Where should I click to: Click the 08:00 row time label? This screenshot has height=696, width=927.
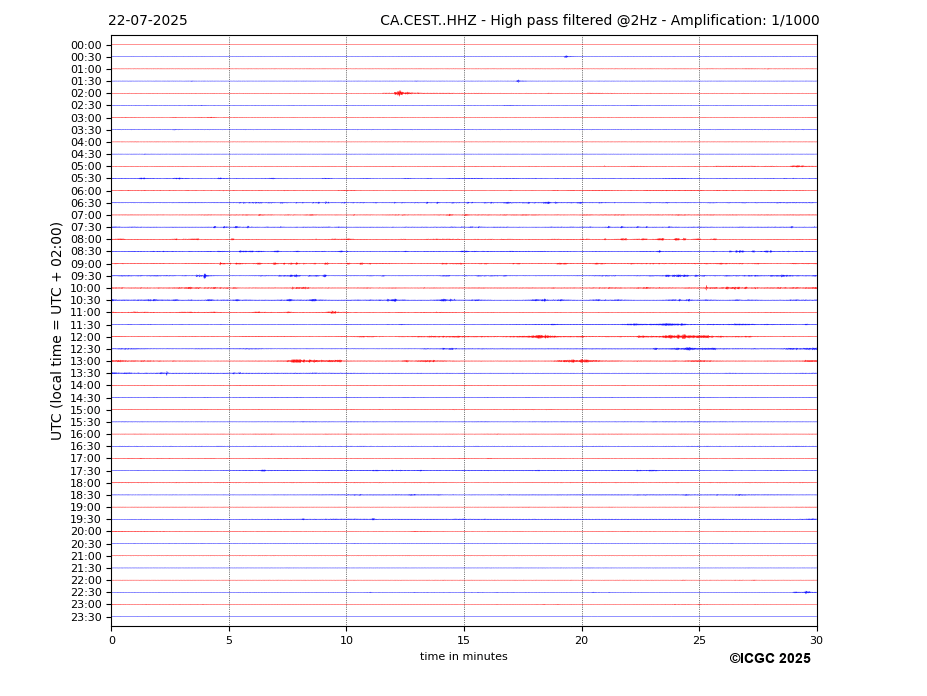pyautogui.click(x=86, y=239)
